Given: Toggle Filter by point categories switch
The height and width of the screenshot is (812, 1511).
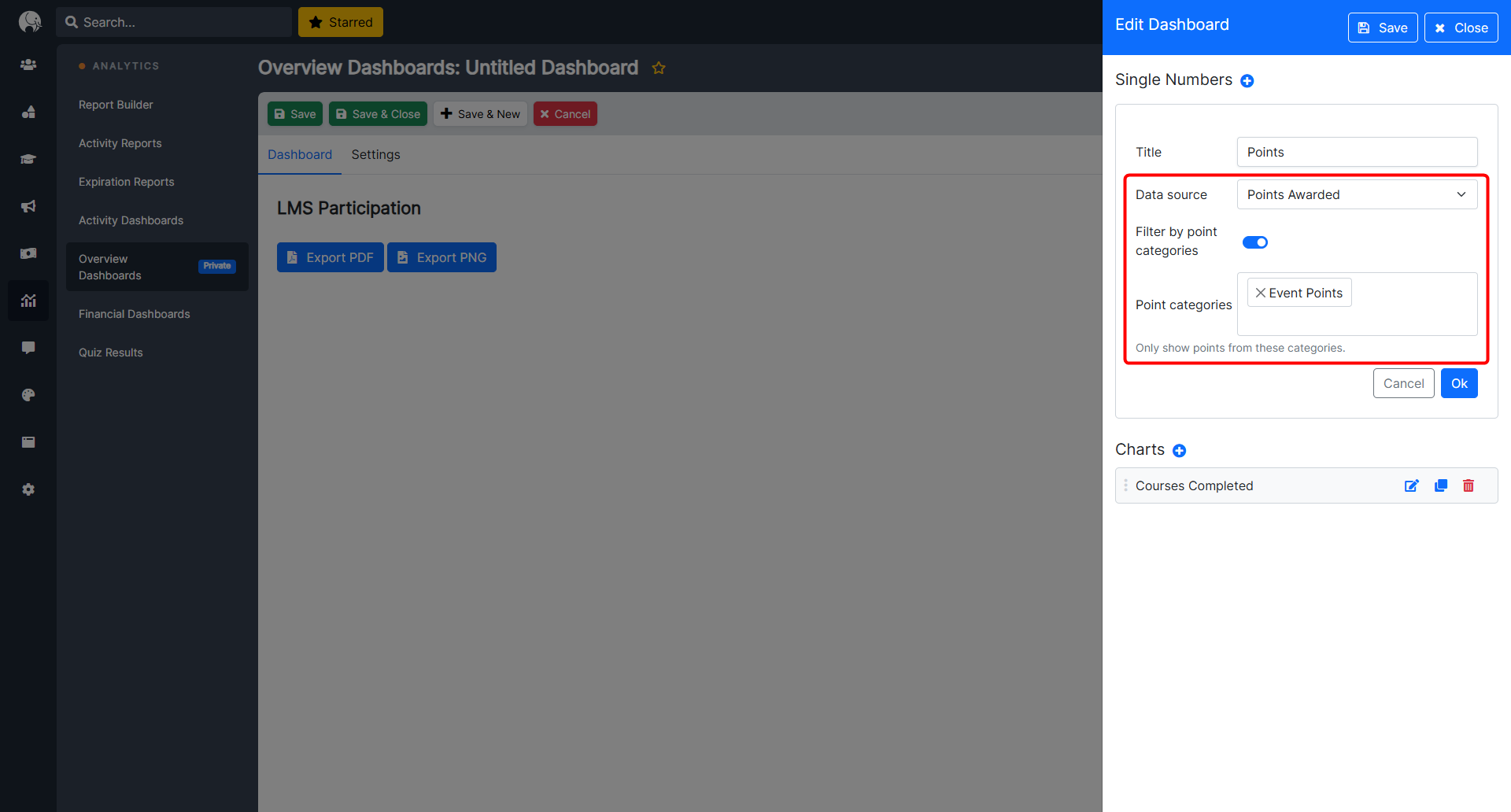Looking at the screenshot, I should (1254, 242).
